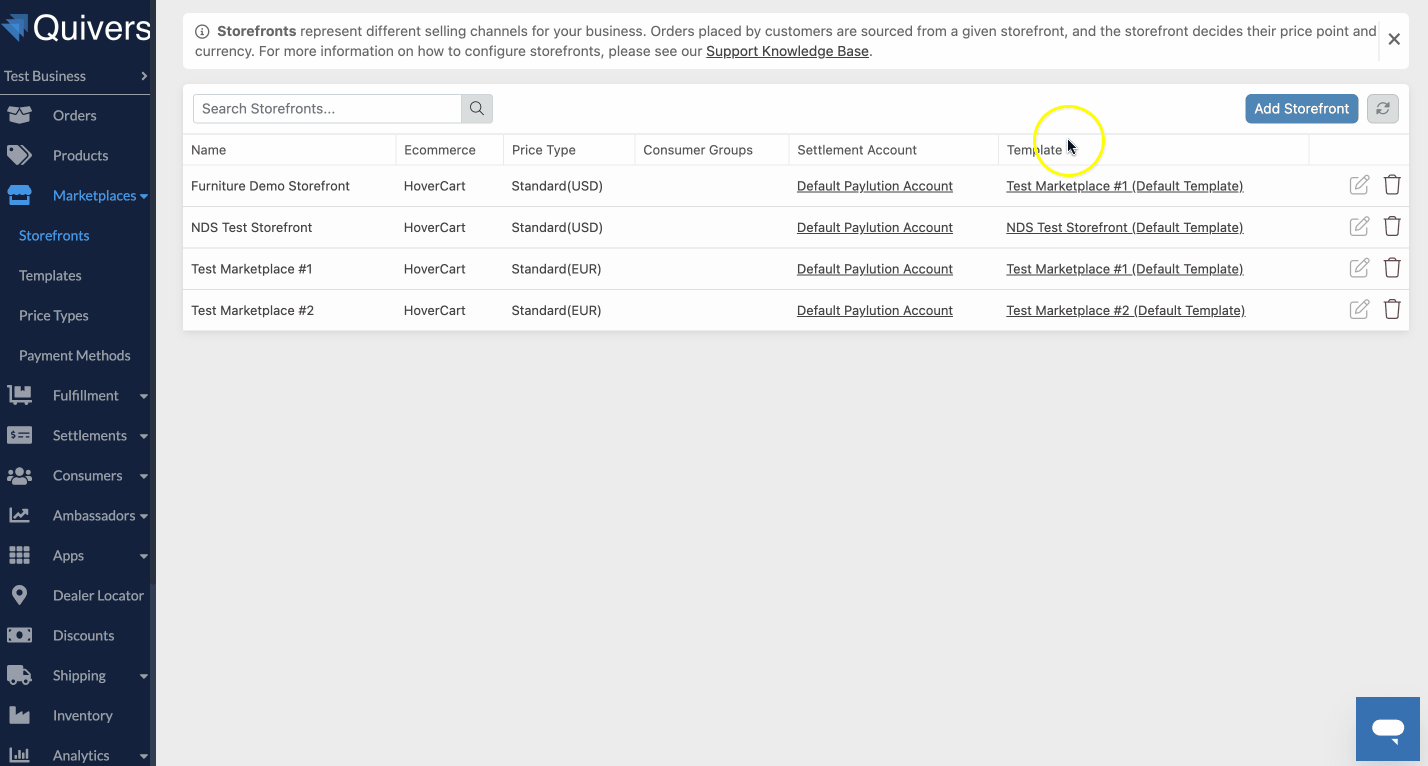Delete Test Marketplace #2 with trash icon
Viewport: 1428px width, 766px height.
pos(1392,310)
